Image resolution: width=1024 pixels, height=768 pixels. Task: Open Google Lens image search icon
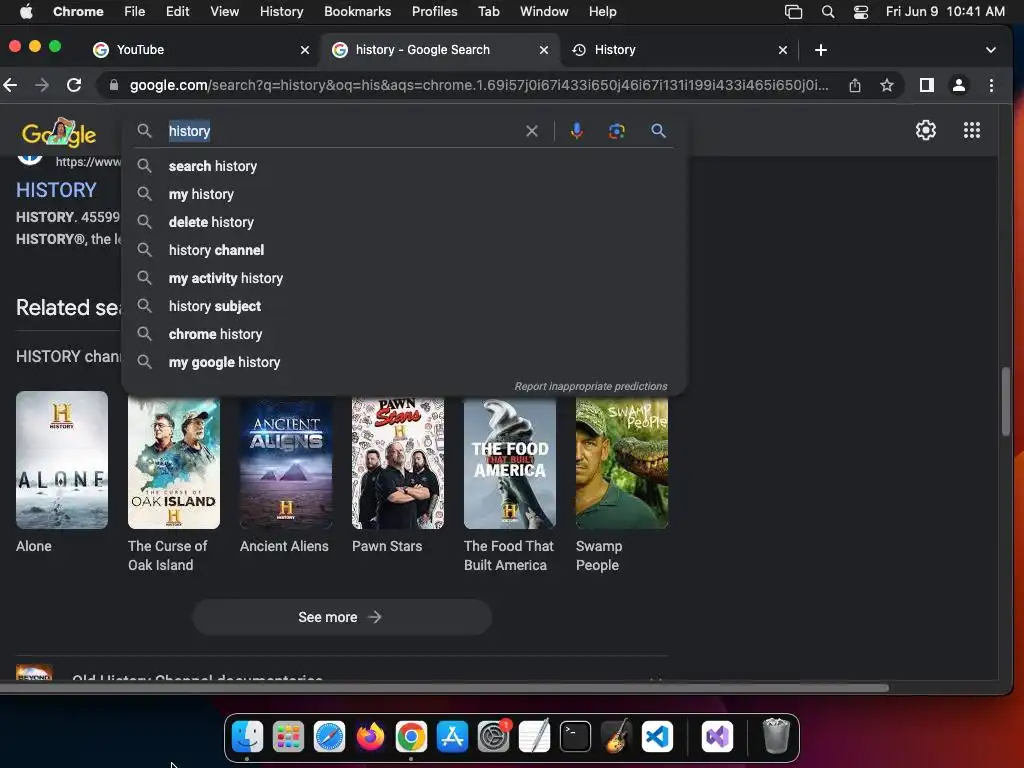coord(616,131)
